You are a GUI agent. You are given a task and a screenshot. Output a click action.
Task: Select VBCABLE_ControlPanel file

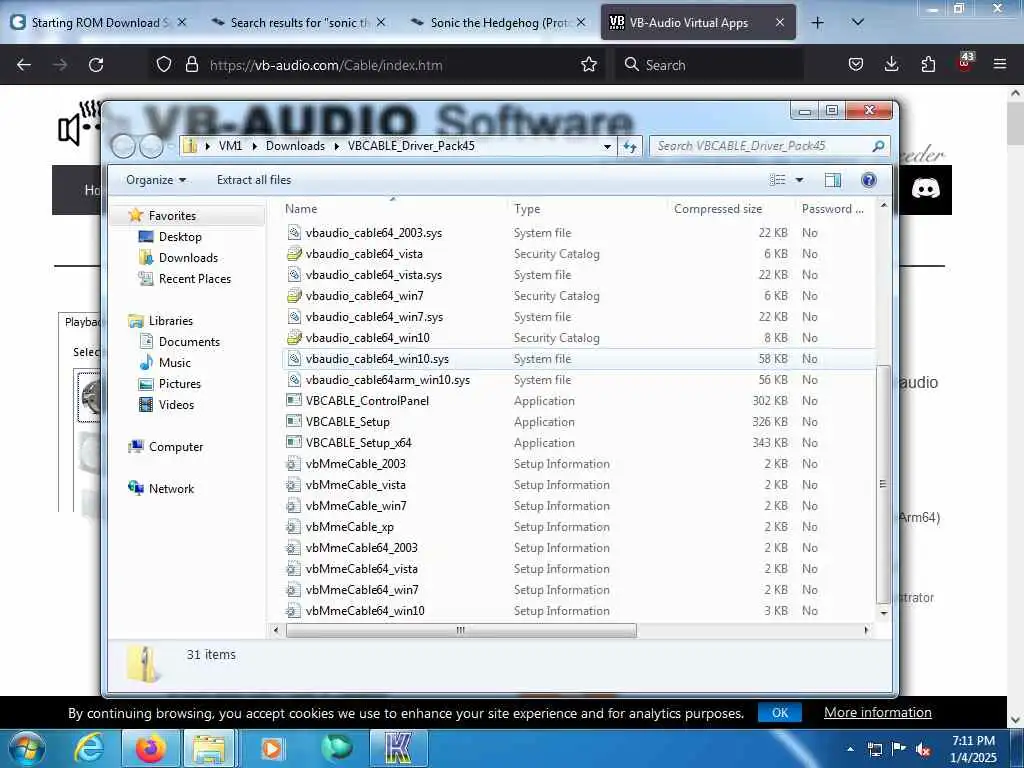click(367, 401)
